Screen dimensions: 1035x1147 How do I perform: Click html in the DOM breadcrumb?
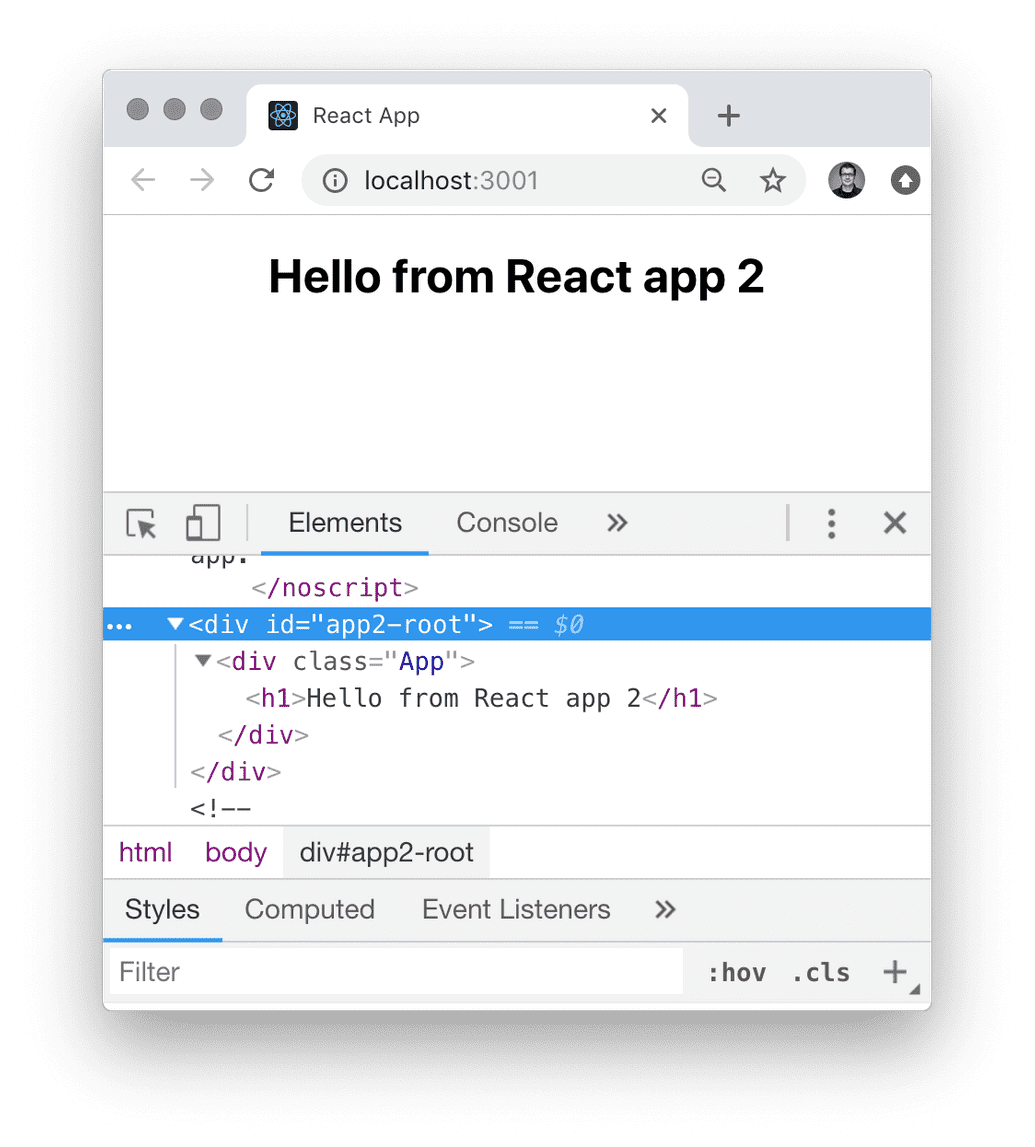pyautogui.click(x=145, y=852)
